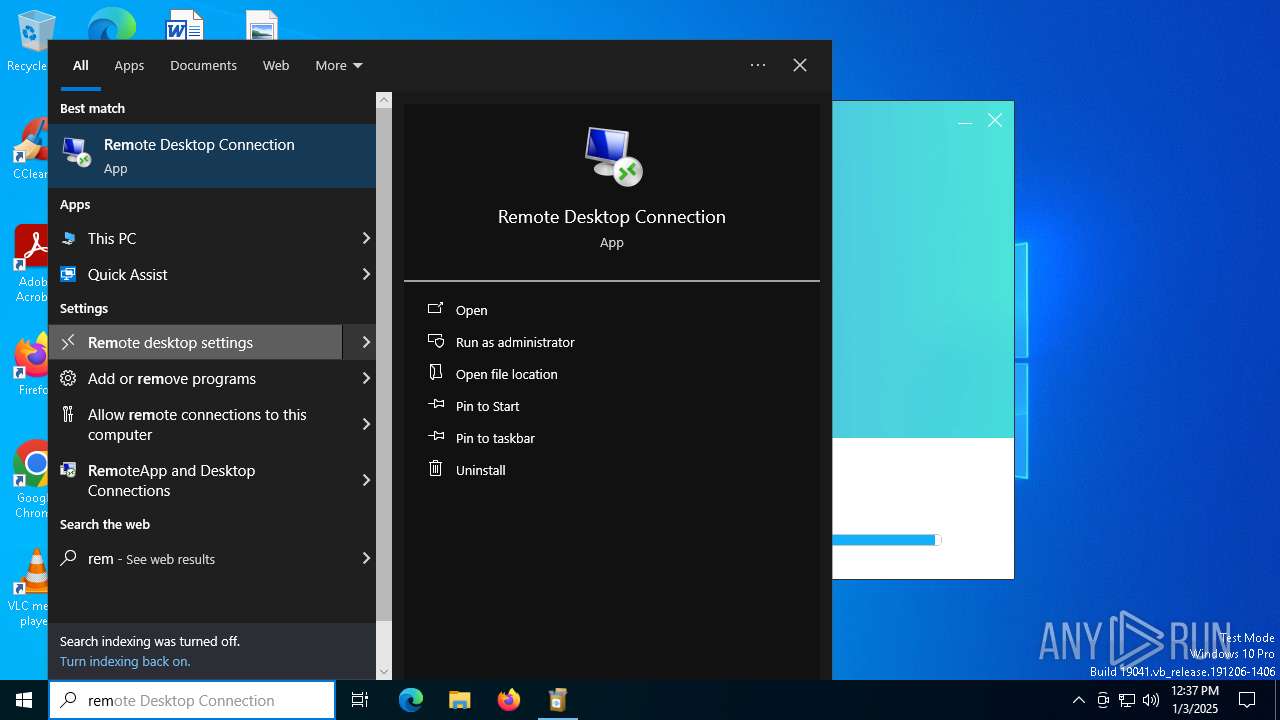Launch Firefox from the taskbar
Viewport: 1280px width, 720px height.
click(x=509, y=700)
